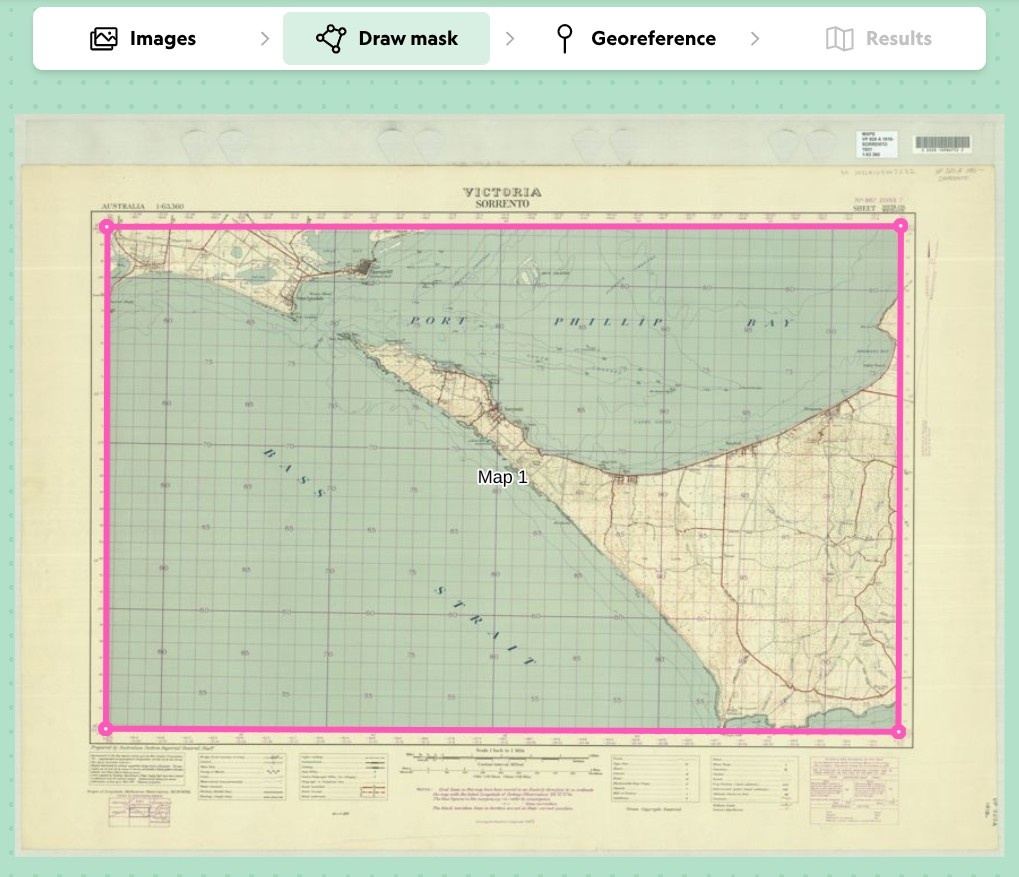The image size is (1019, 877).
Task: Click the barcode sticker on the map sheet
Action: (x=941, y=145)
